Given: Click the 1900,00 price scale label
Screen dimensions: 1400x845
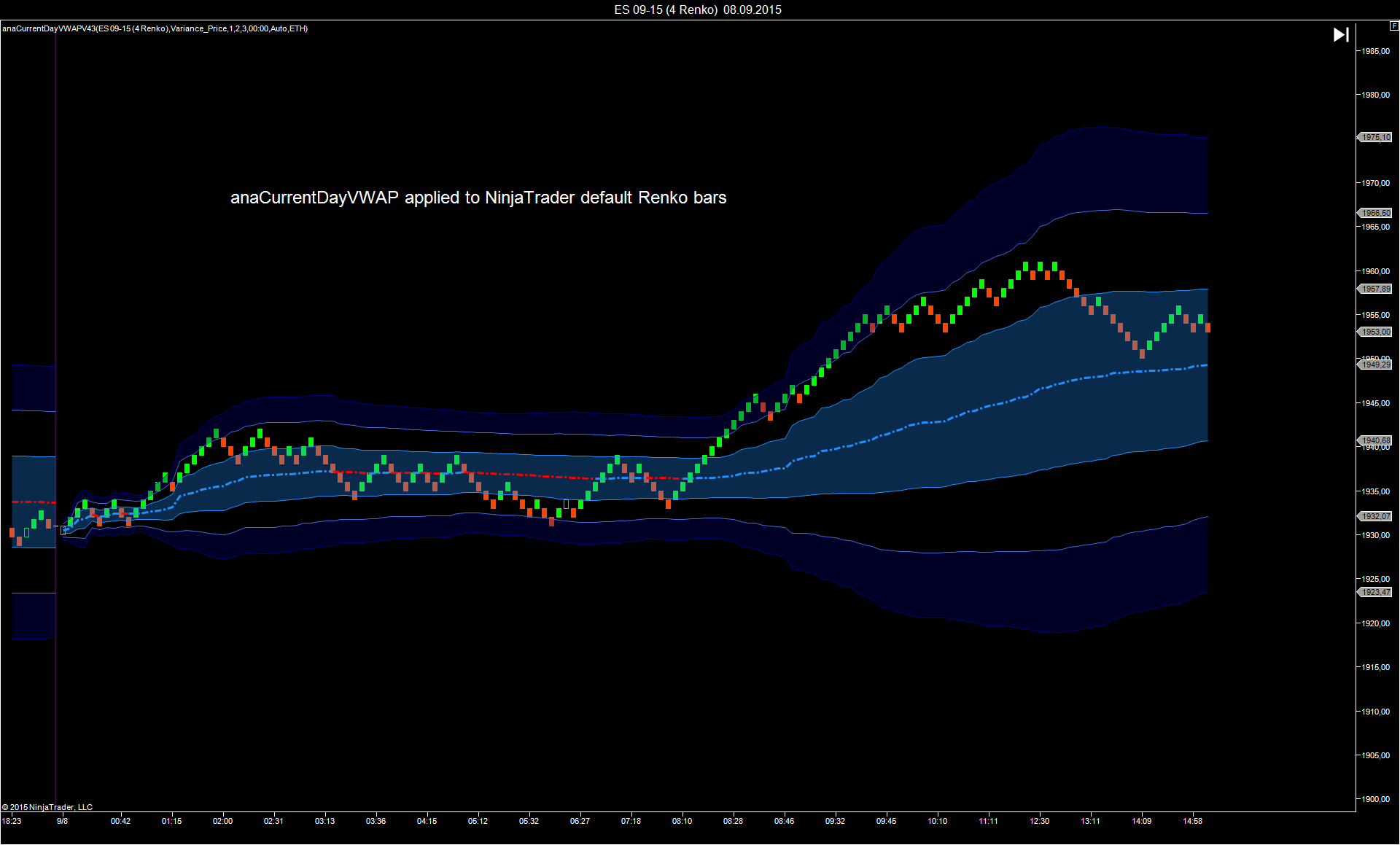Looking at the screenshot, I should tap(1376, 799).
